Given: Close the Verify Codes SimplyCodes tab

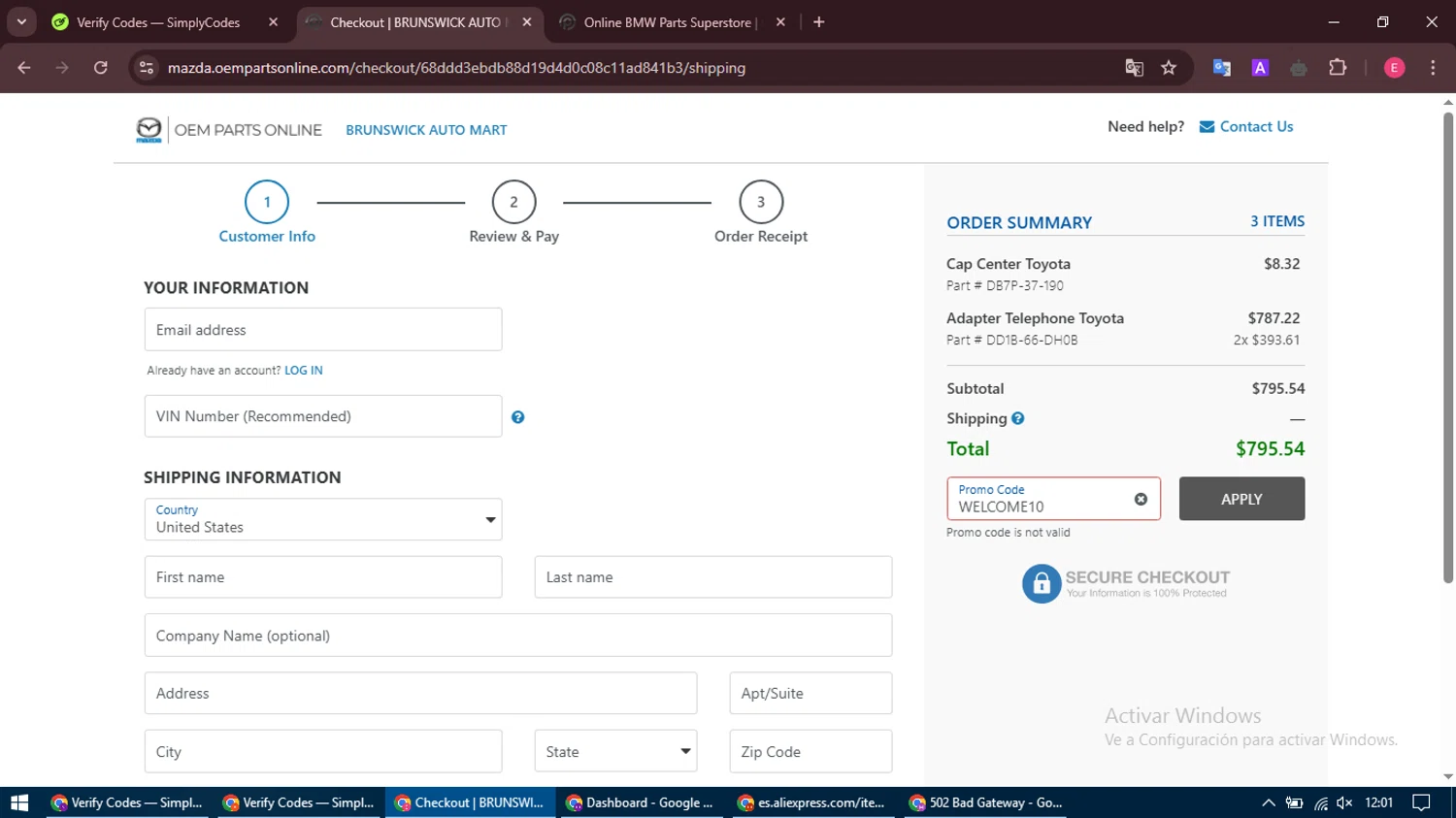Looking at the screenshot, I should click(274, 22).
